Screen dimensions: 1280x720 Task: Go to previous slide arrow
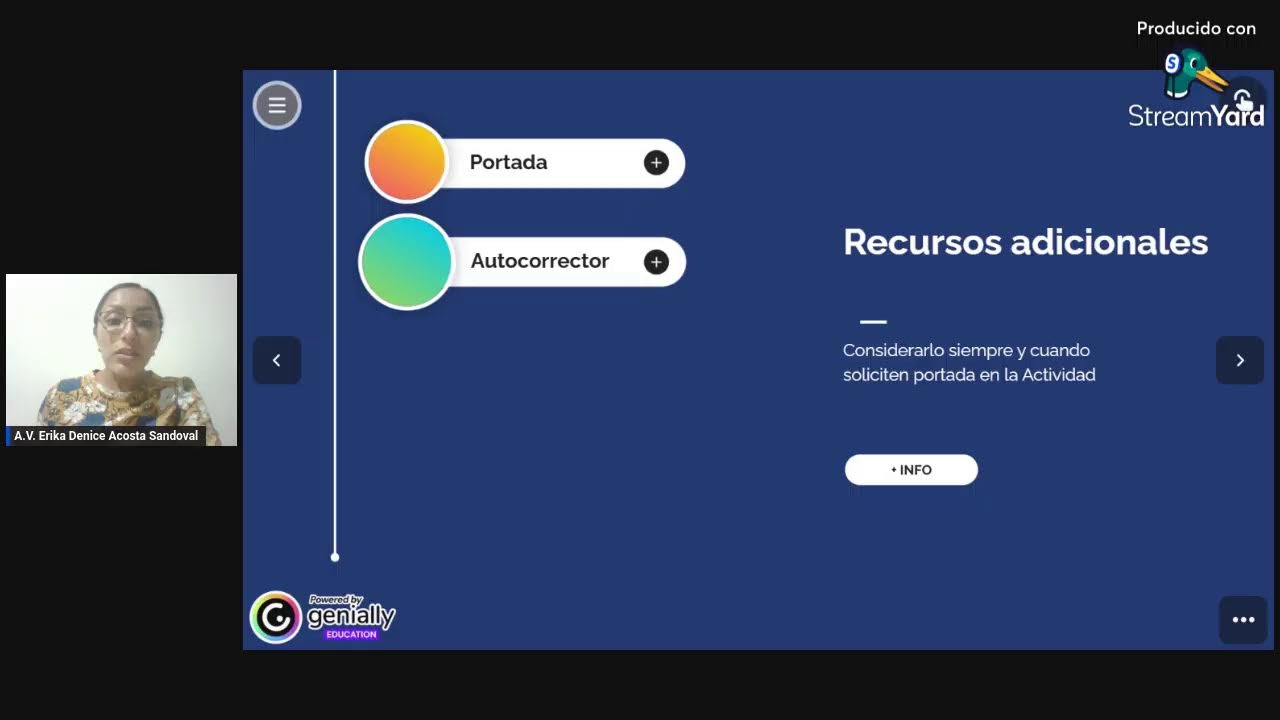coord(277,360)
